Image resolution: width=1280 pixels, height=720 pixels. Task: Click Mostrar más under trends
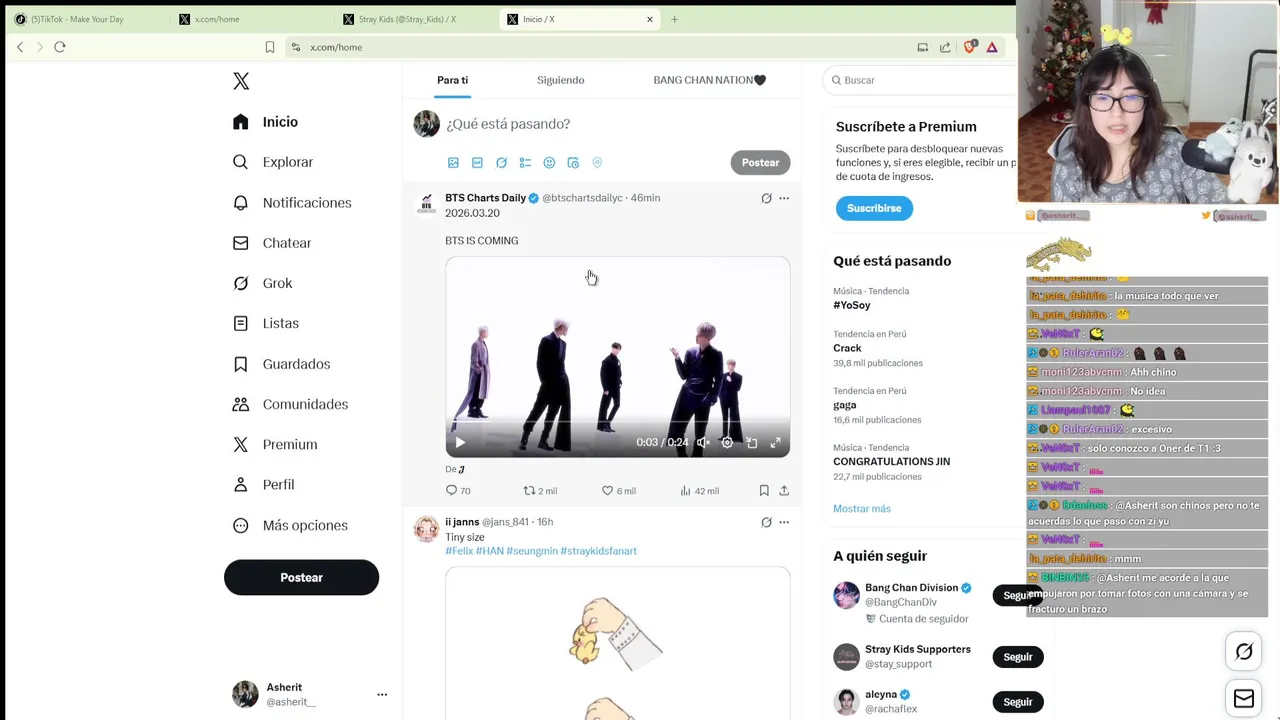[x=861, y=509]
